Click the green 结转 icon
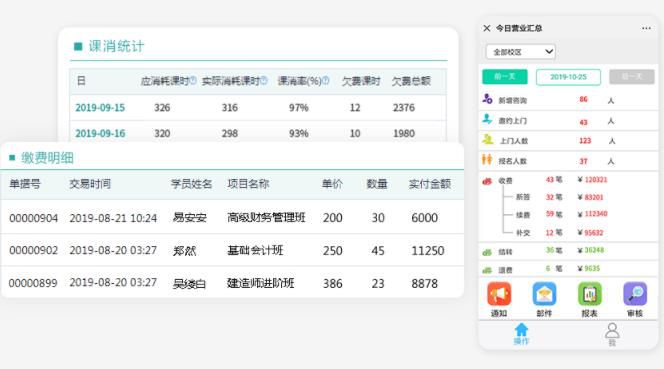 pyautogui.click(x=487, y=252)
